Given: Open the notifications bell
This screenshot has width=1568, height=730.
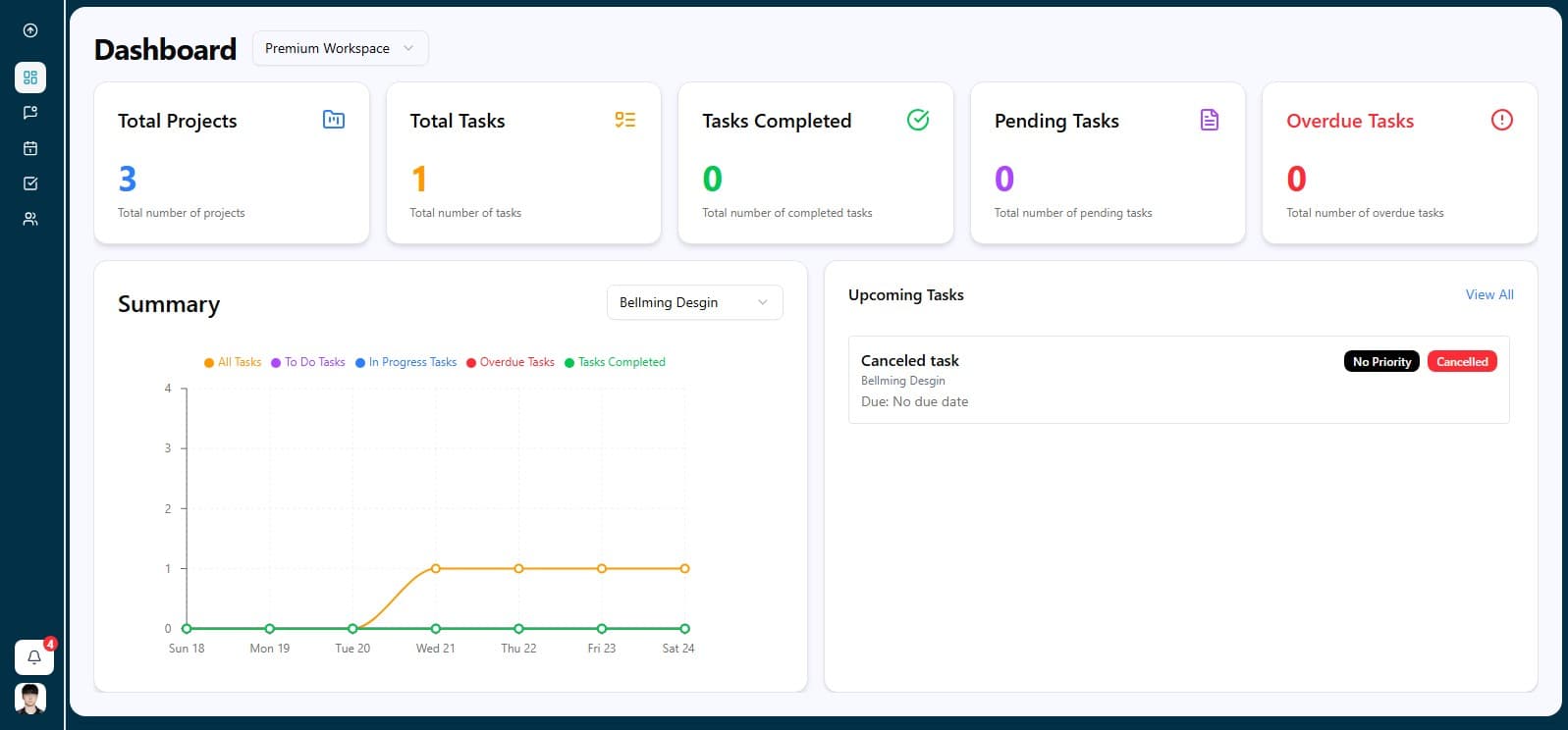Looking at the screenshot, I should click(x=33, y=657).
